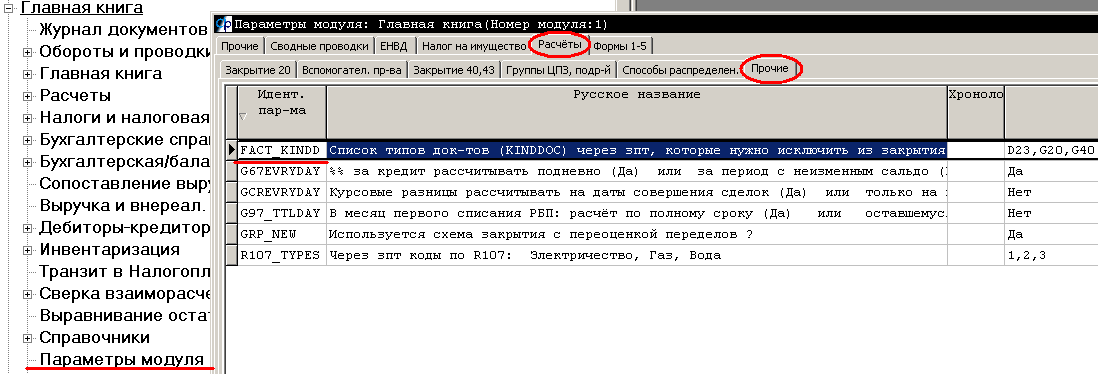
Task: Select Выручка и внереал. tree item
Action: pos(123,206)
